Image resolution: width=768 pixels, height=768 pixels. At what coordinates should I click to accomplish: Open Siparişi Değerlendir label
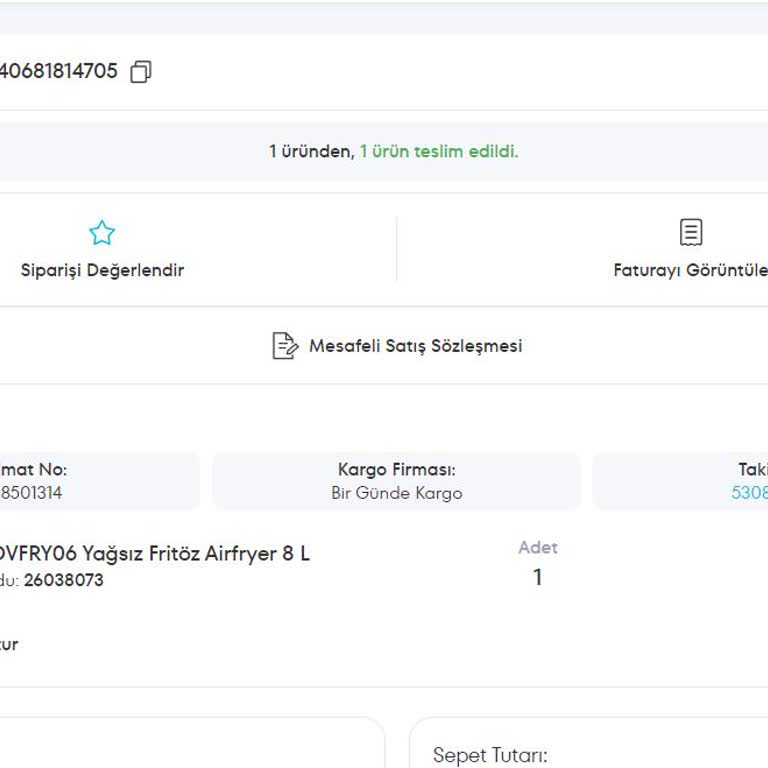(102, 270)
